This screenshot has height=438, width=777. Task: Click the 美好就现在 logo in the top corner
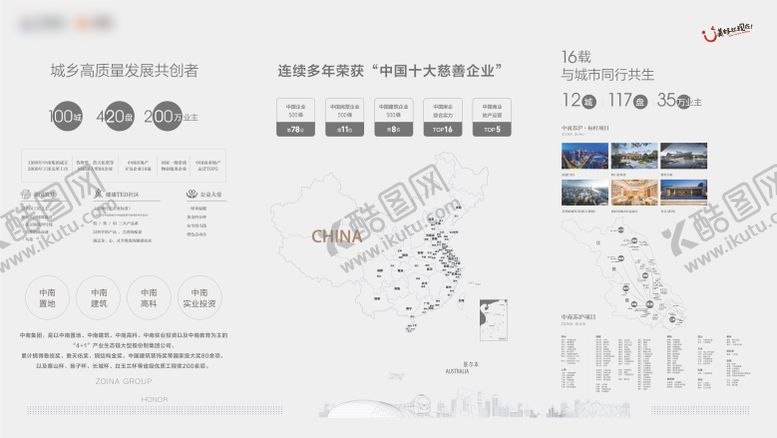pyautogui.click(x=726, y=33)
